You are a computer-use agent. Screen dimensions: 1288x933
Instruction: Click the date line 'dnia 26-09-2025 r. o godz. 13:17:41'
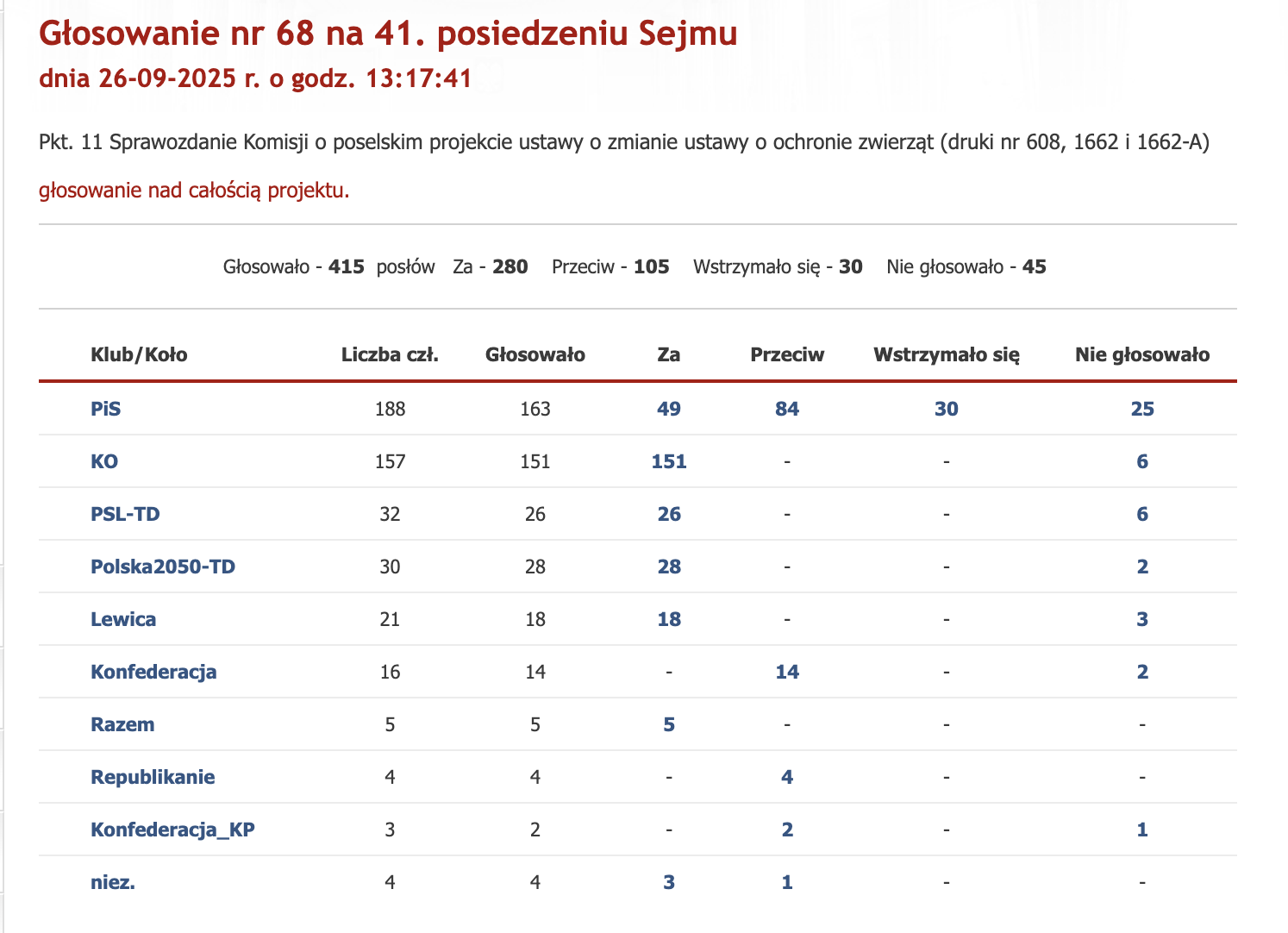pyautogui.click(x=255, y=78)
